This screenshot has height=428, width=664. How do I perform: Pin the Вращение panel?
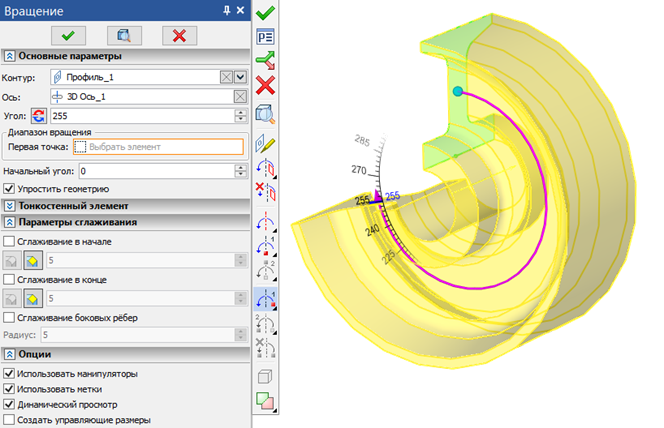pyautogui.click(x=226, y=11)
